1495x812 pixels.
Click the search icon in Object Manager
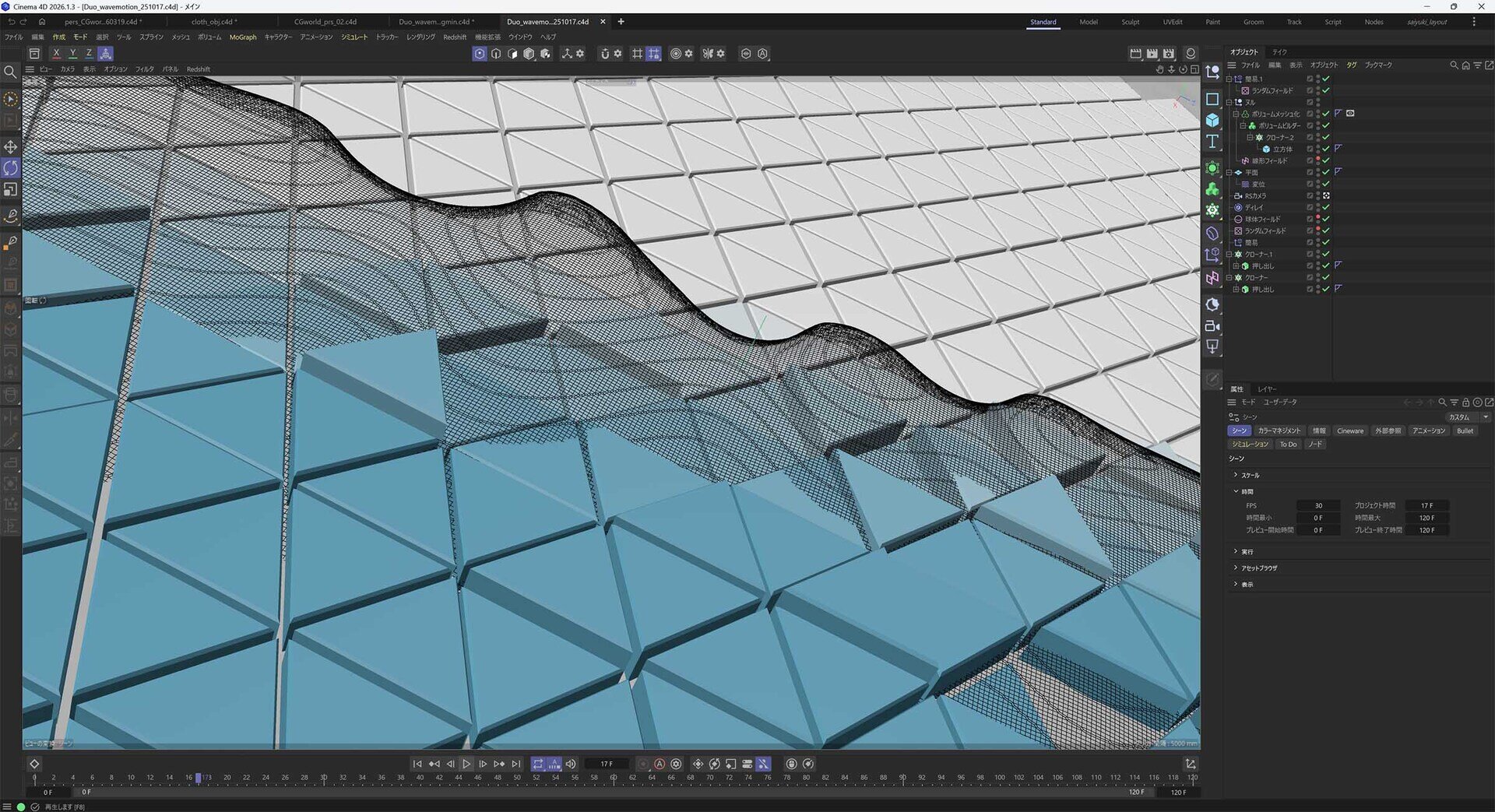(1453, 65)
